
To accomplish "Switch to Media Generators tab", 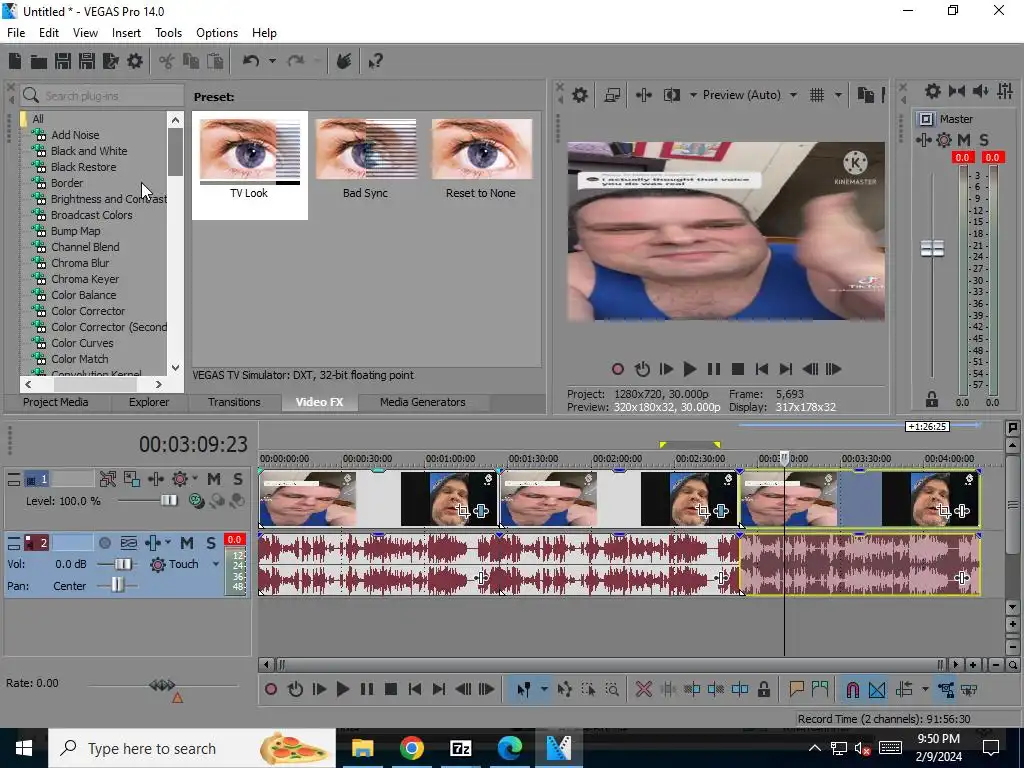I will click(x=423, y=402).
